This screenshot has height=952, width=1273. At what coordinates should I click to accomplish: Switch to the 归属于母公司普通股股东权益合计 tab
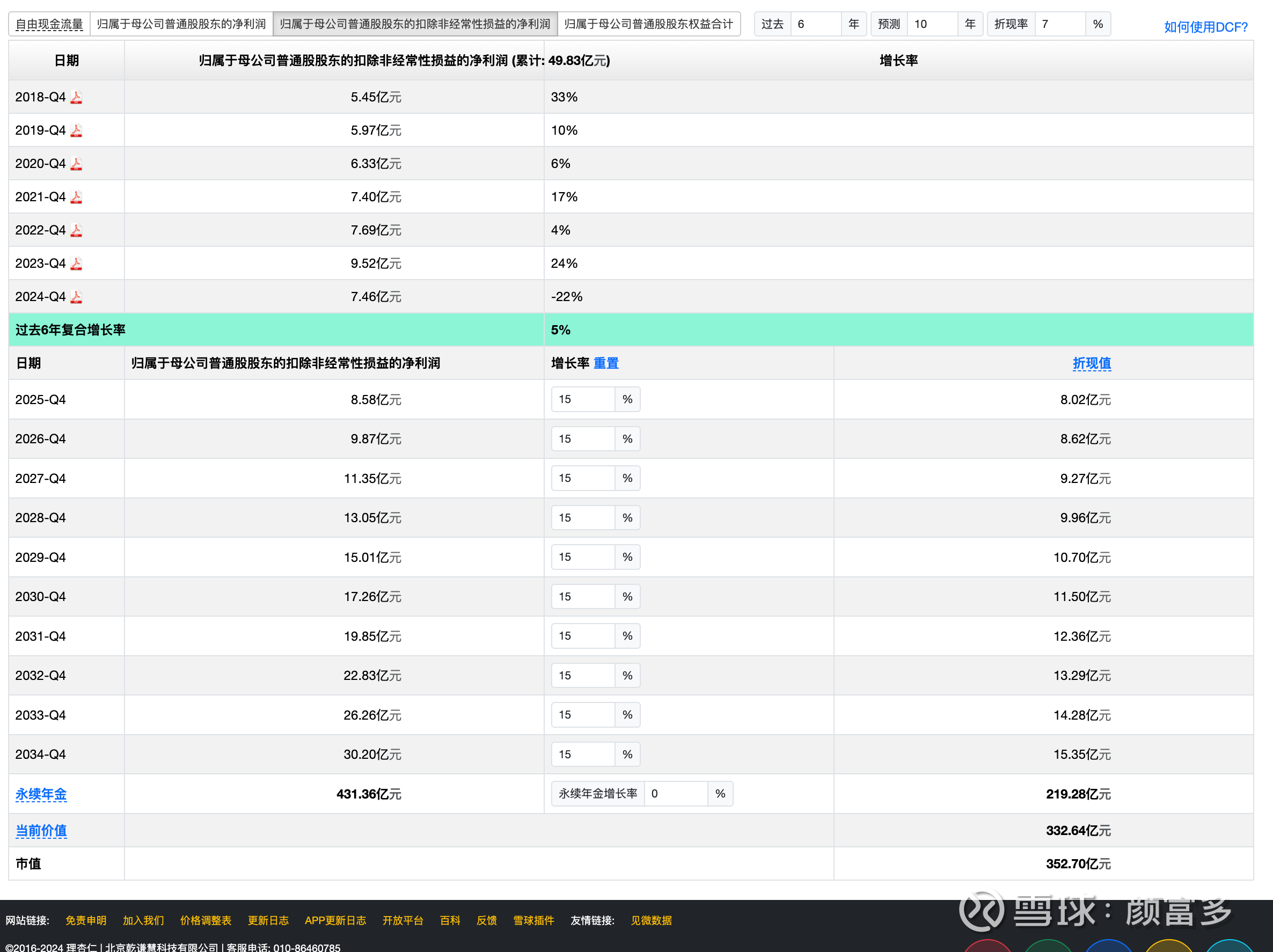tap(649, 24)
